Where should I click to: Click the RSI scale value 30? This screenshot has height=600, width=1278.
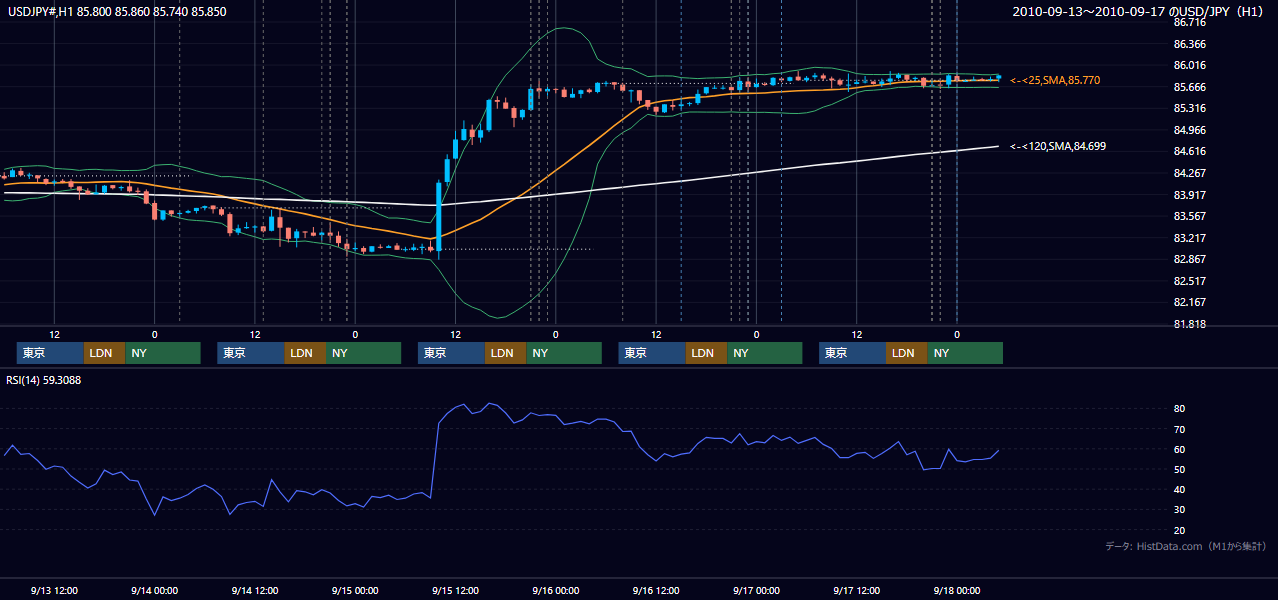1180,509
